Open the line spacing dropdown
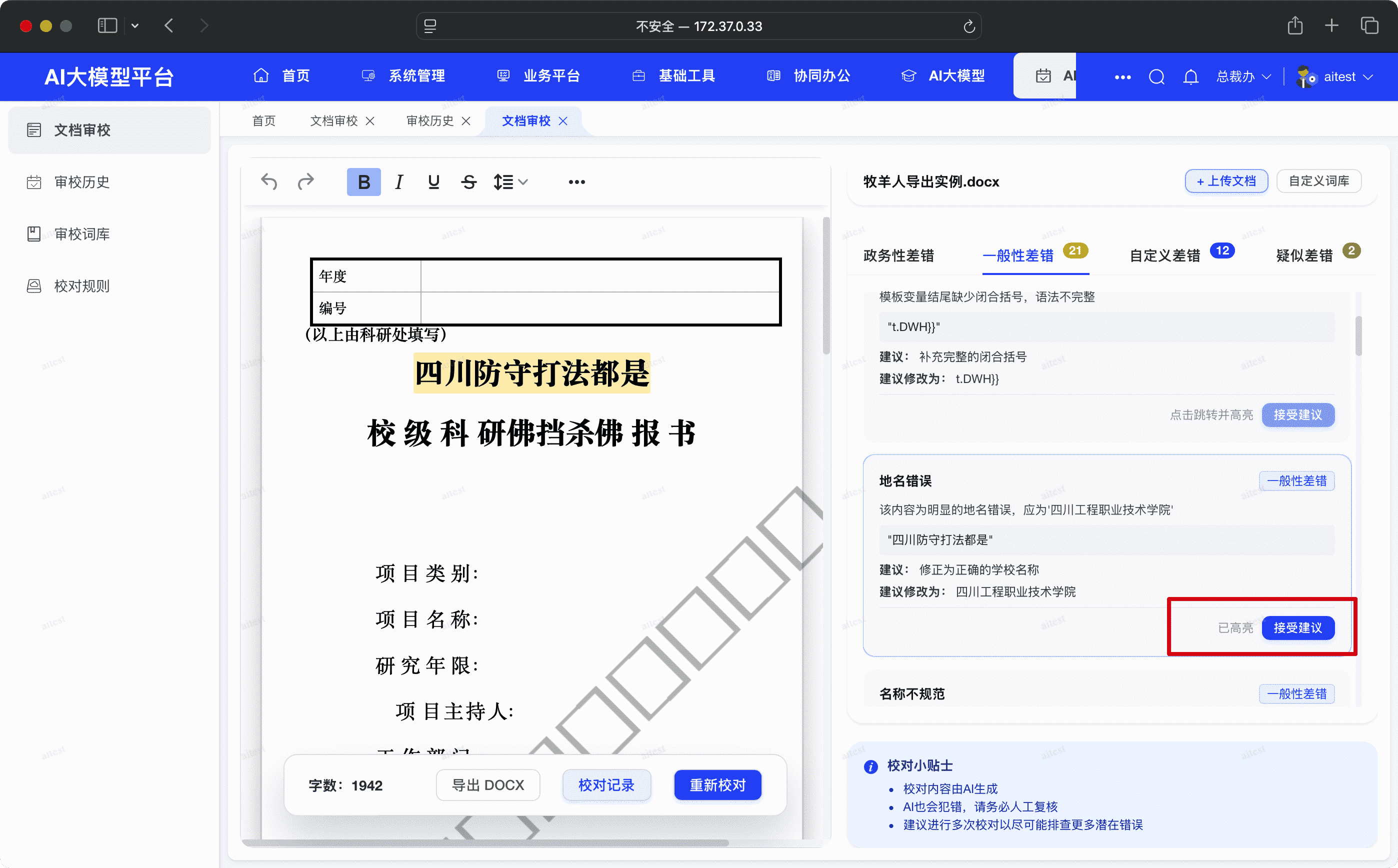Viewport: 1398px width, 868px height. 510,182
